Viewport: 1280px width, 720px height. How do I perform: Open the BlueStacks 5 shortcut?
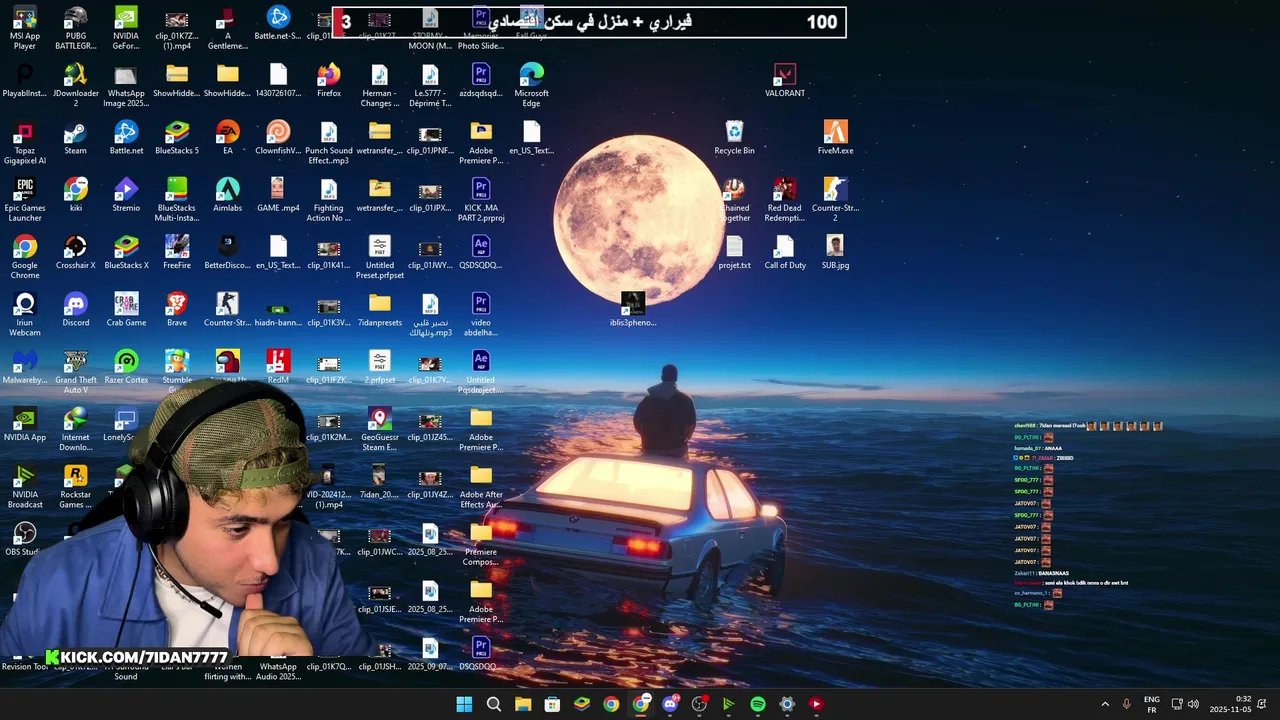(177, 138)
